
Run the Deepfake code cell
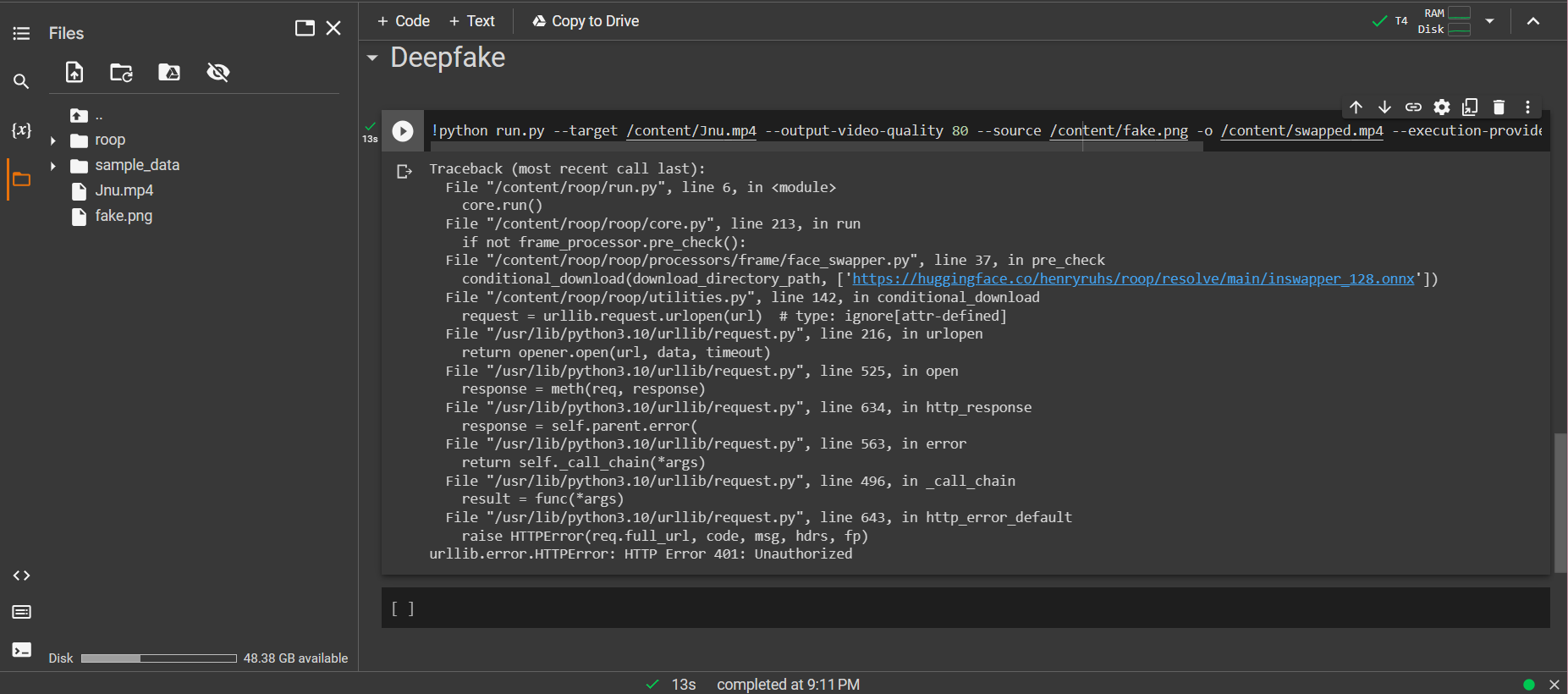(x=403, y=131)
